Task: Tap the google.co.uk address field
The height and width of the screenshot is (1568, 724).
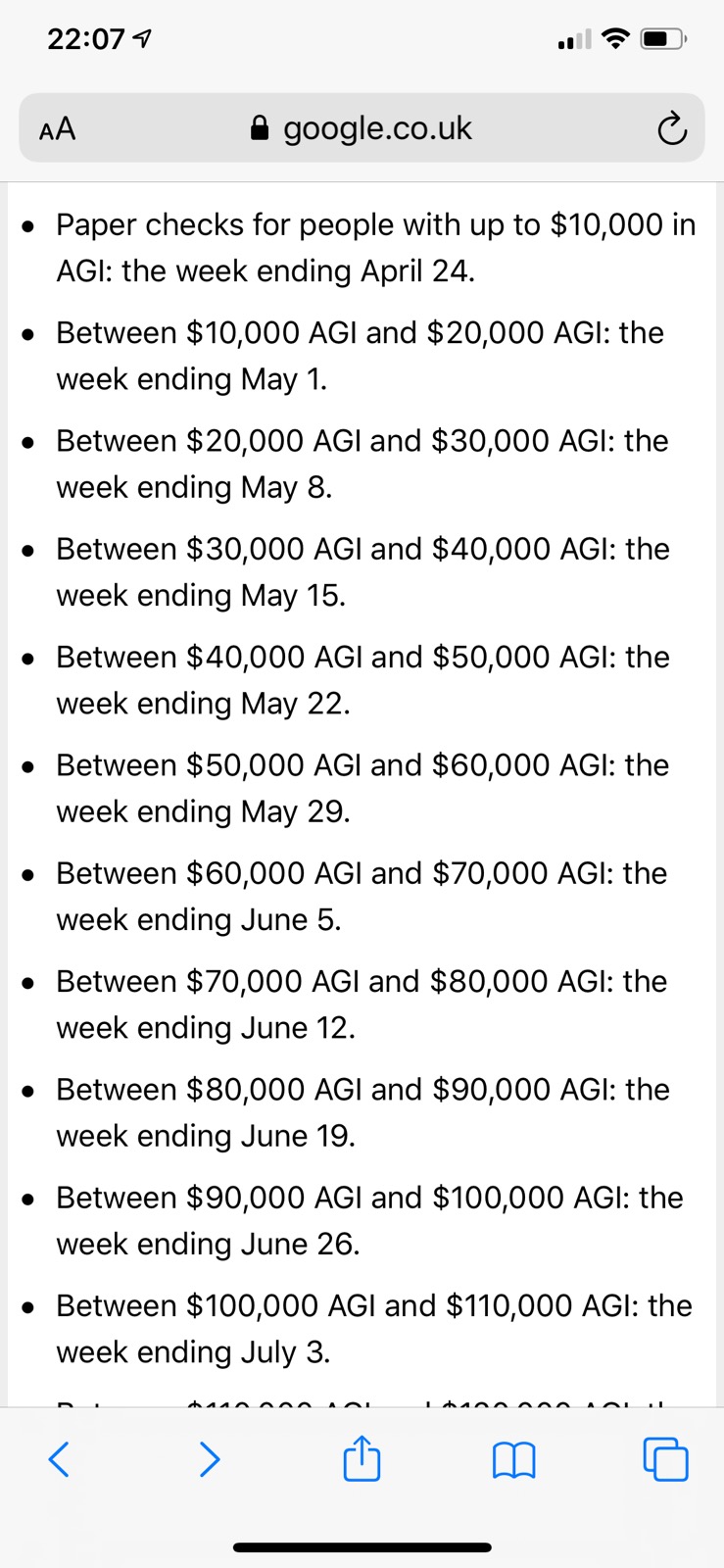Action: point(377,128)
